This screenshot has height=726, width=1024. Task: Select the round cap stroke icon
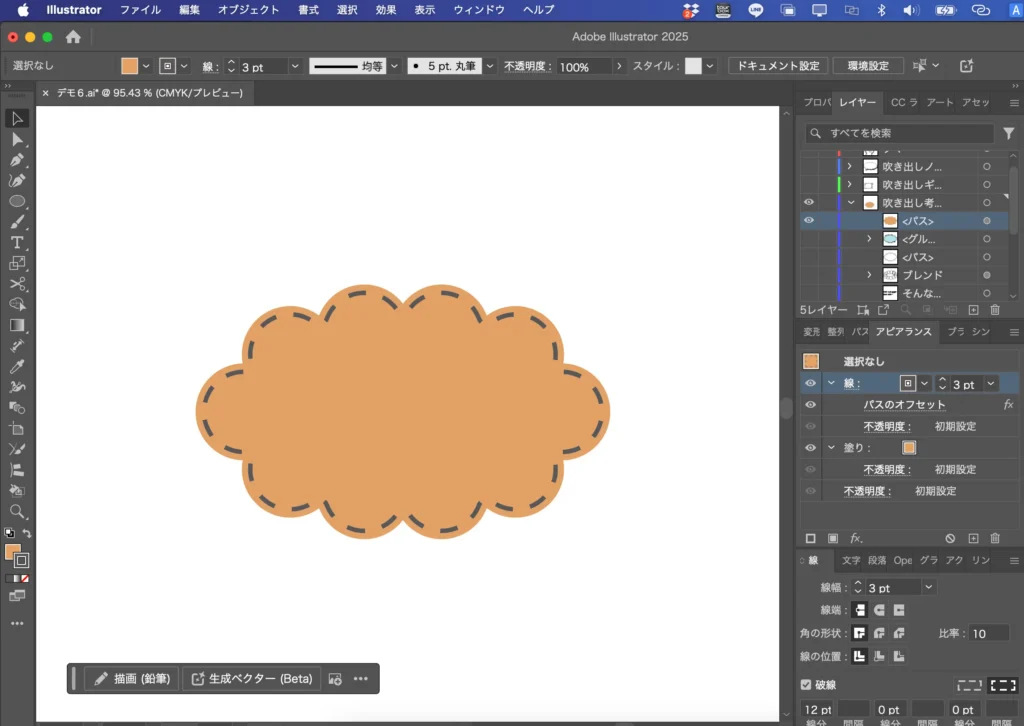[880, 610]
